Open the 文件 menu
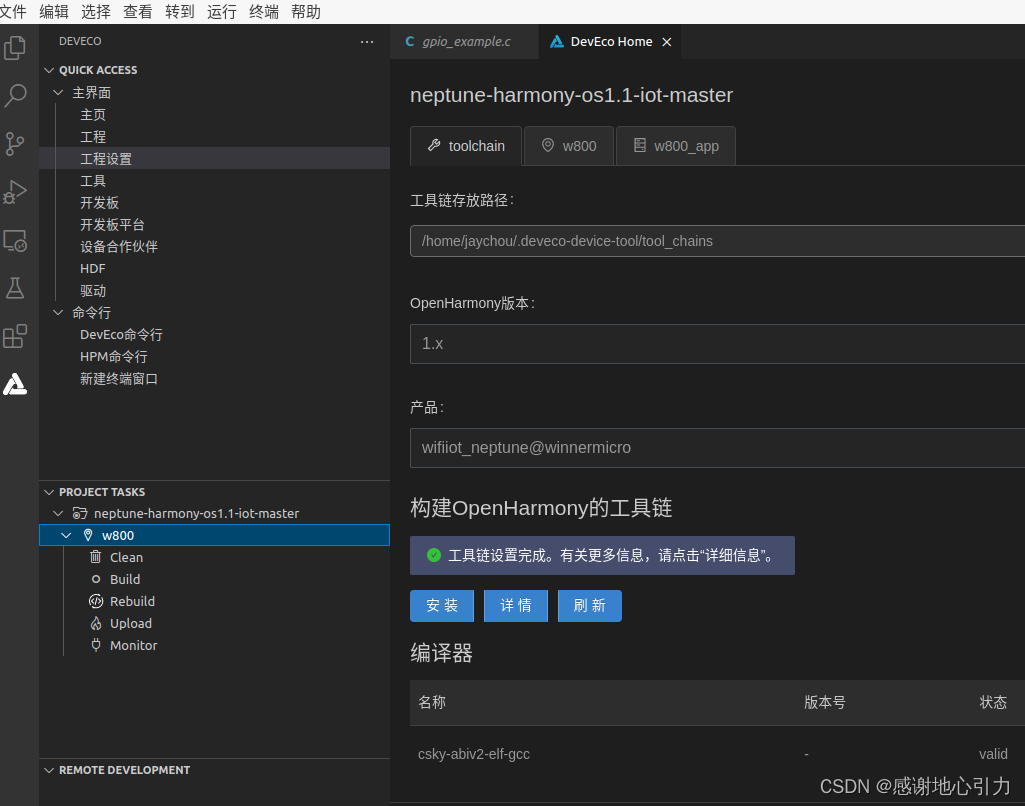Screen dimensions: 1025x806 [13, 12]
